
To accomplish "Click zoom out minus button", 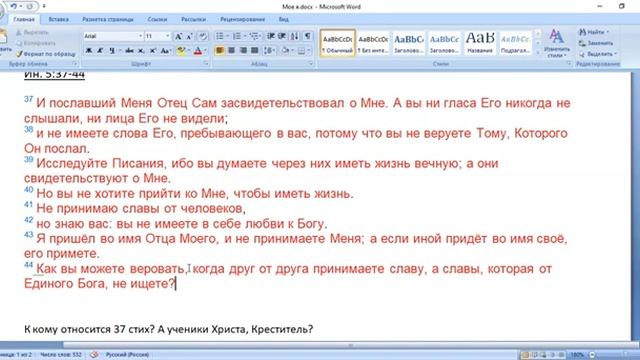I will pos(592,355).
